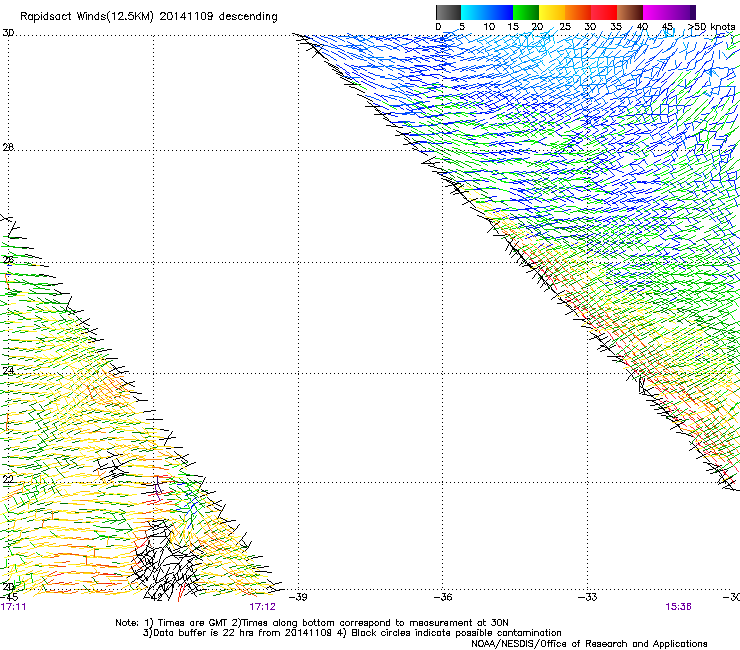Viewport: 740px width, 650px height.
Task: Click the latitude label 24
Action: [x=8, y=371]
